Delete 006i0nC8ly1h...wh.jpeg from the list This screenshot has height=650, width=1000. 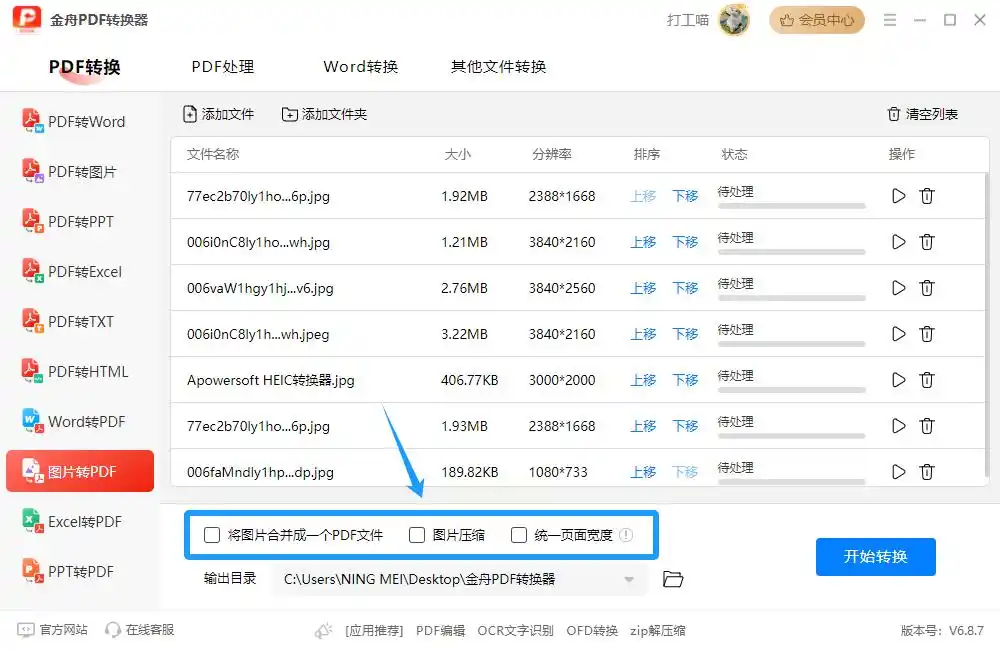[x=927, y=334]
